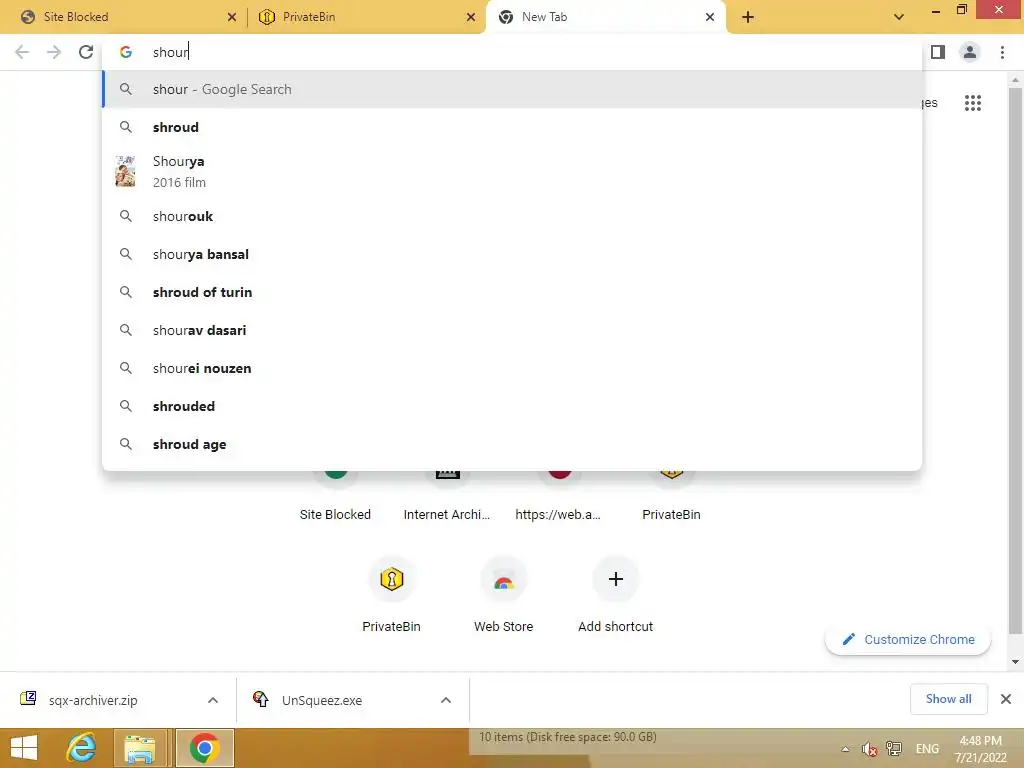The height and width of the screenshot is (768, 1024).
Task: Launch Internet Explorer from taskbar
Action: point(82,748)
